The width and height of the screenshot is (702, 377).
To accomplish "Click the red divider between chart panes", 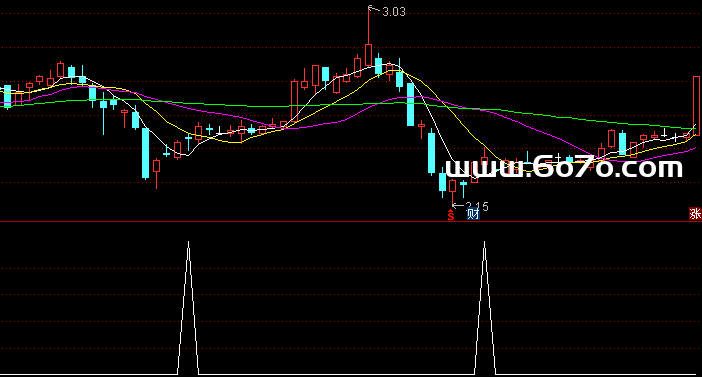I will pos(351,221).
